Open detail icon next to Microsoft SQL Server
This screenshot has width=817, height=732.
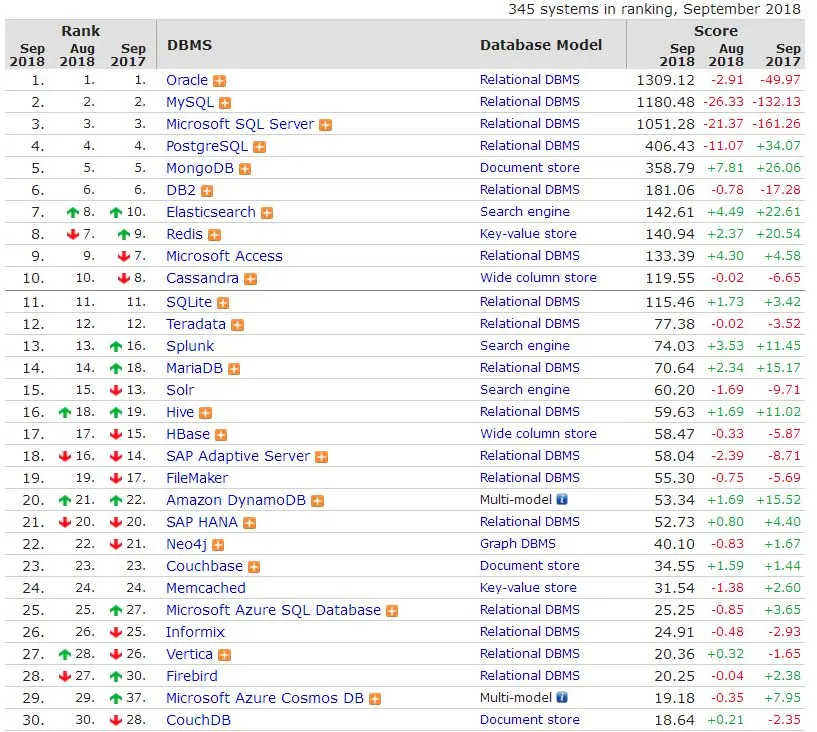(326, 125)
